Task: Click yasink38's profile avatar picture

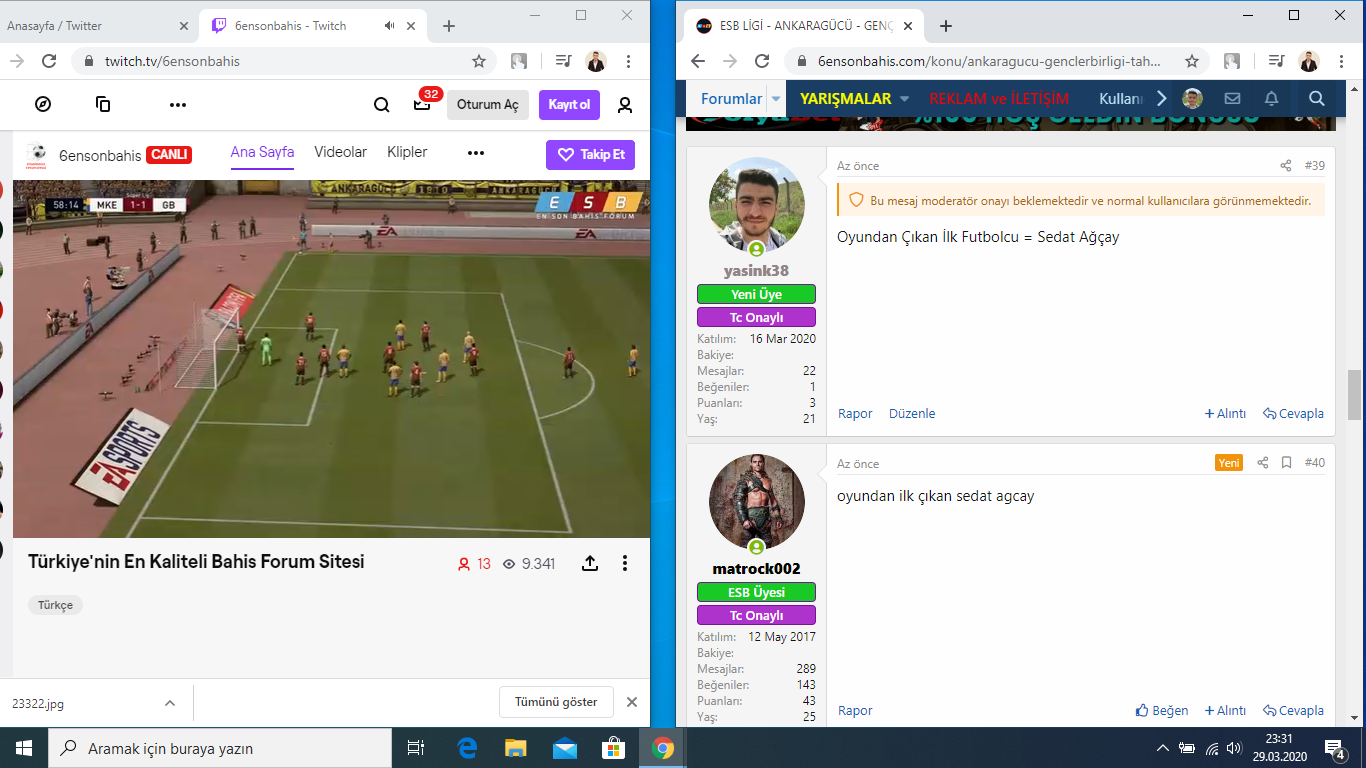Action: (x=756, y=205)
